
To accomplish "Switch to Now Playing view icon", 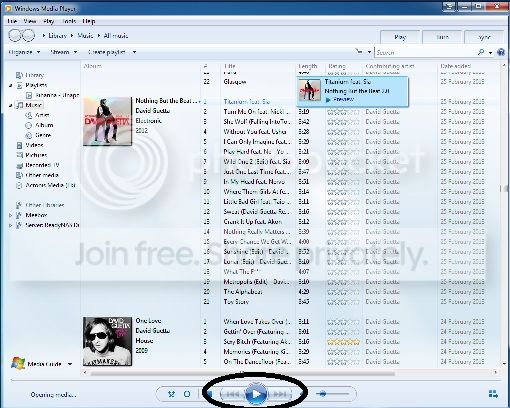I will click(x=493, y=394).
